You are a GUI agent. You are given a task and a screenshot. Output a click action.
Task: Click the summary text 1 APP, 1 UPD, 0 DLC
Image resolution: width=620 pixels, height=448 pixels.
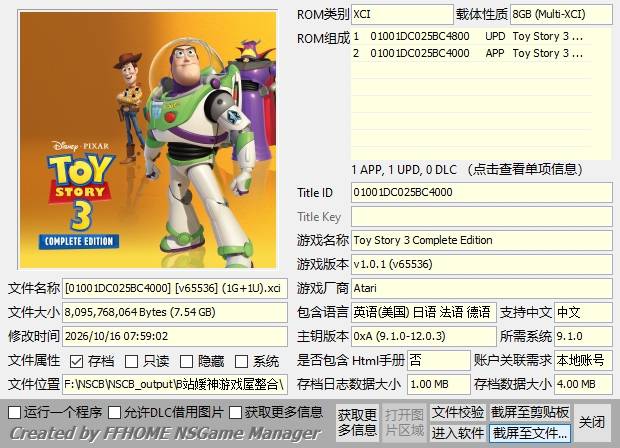tap(404, 170)
